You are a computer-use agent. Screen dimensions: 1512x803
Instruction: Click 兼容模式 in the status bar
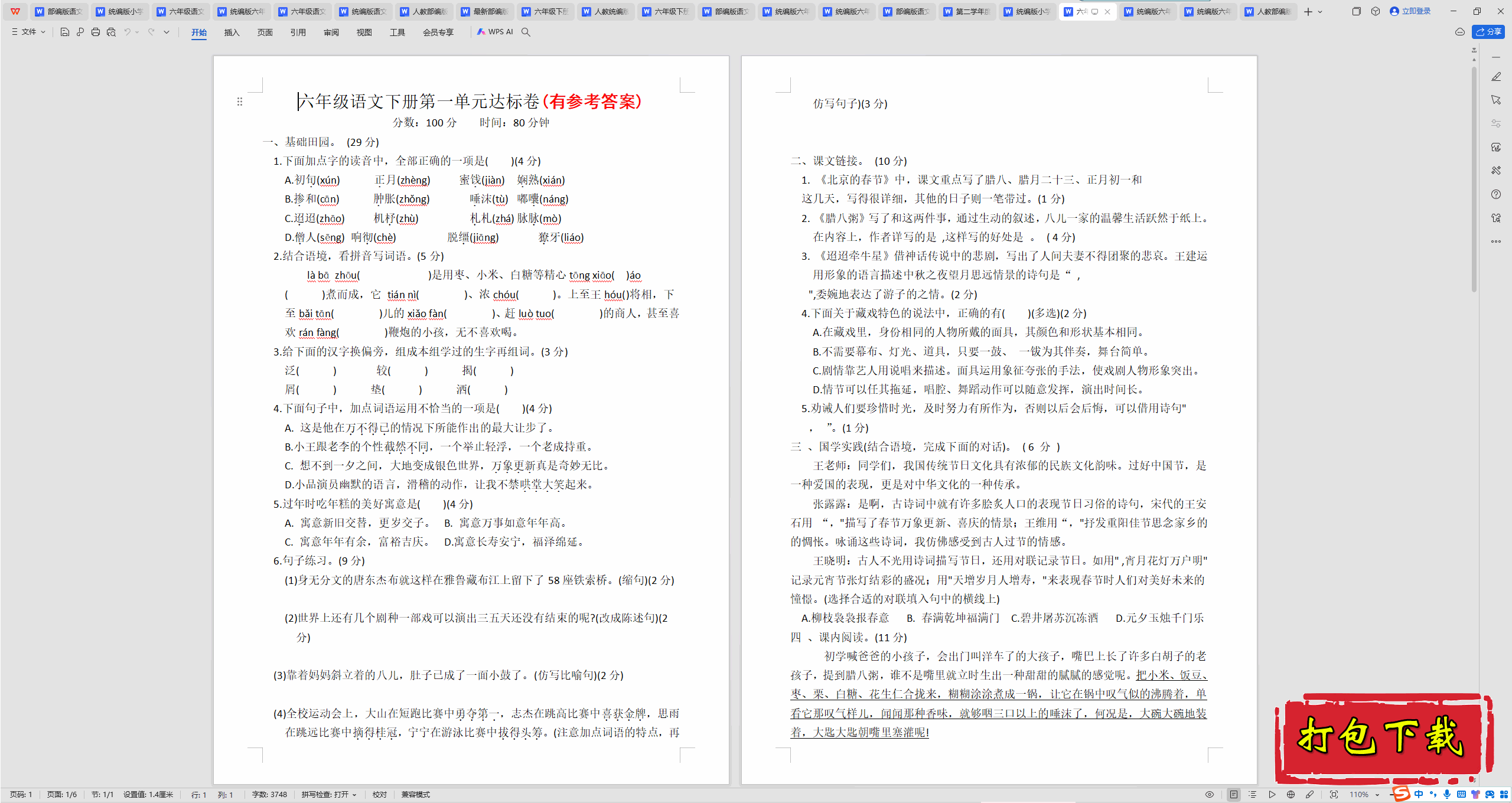[415, 795]
